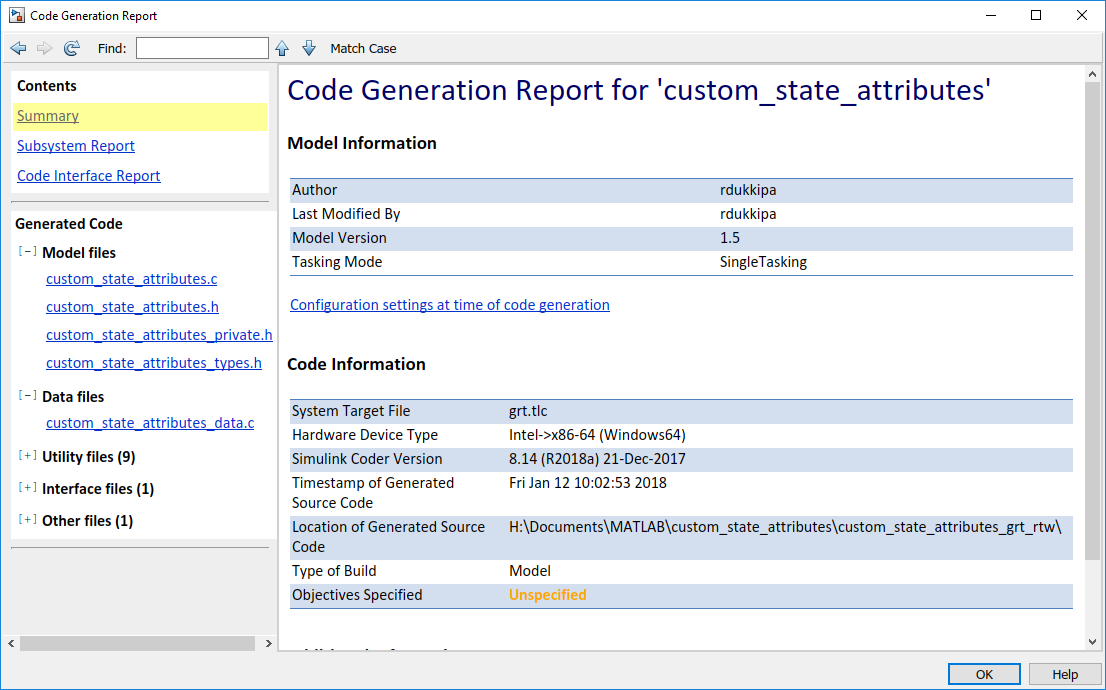Expand Utility files (9)
Screen dimensions: 1106x690
click(25, 456)
